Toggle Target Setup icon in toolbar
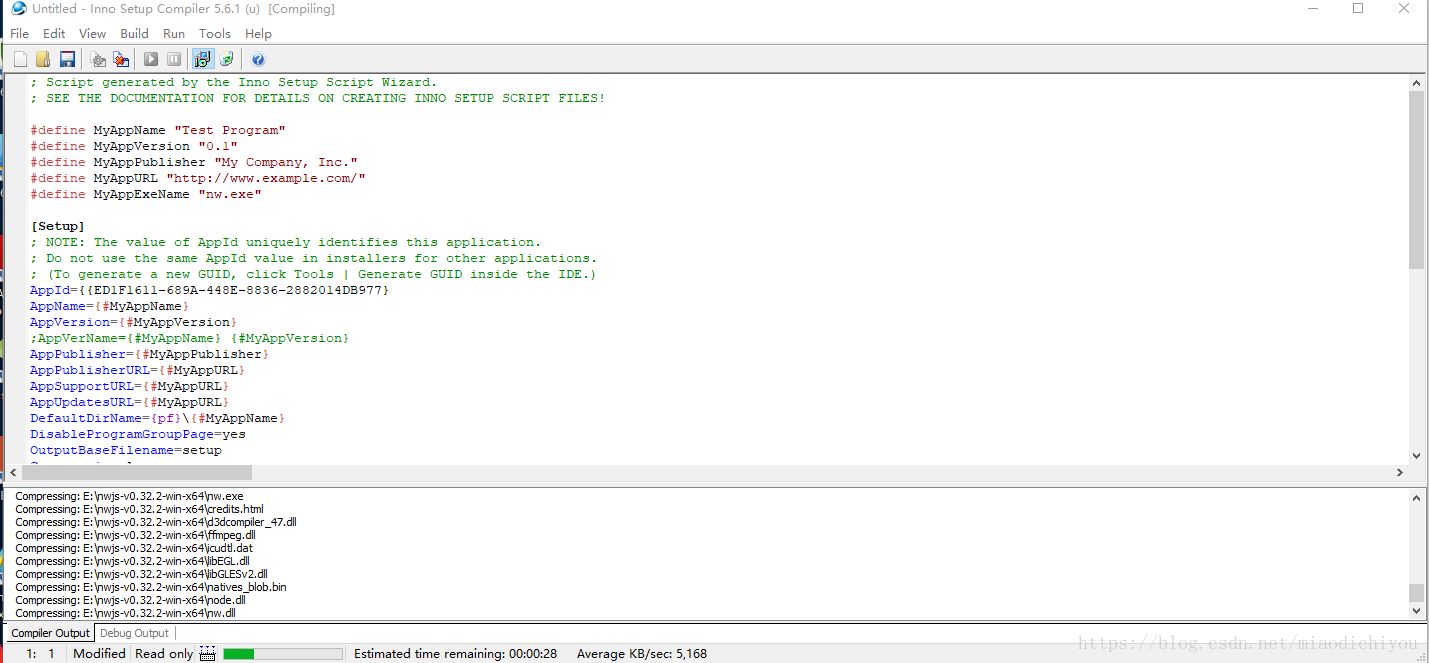The image size is (1429, 663). point(203,59)
